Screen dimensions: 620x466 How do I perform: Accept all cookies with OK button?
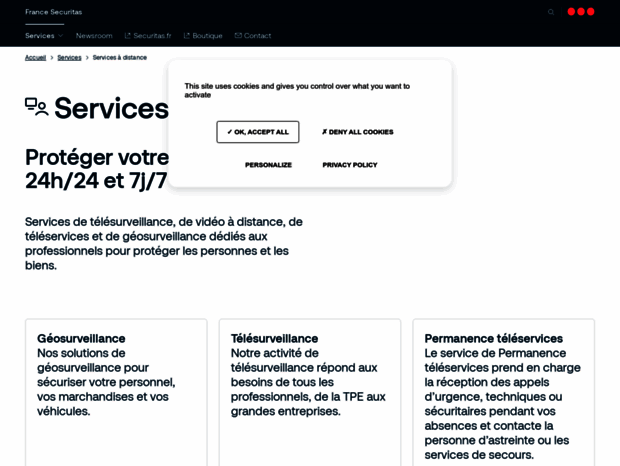pyautogui.click(x=258, y=132)
